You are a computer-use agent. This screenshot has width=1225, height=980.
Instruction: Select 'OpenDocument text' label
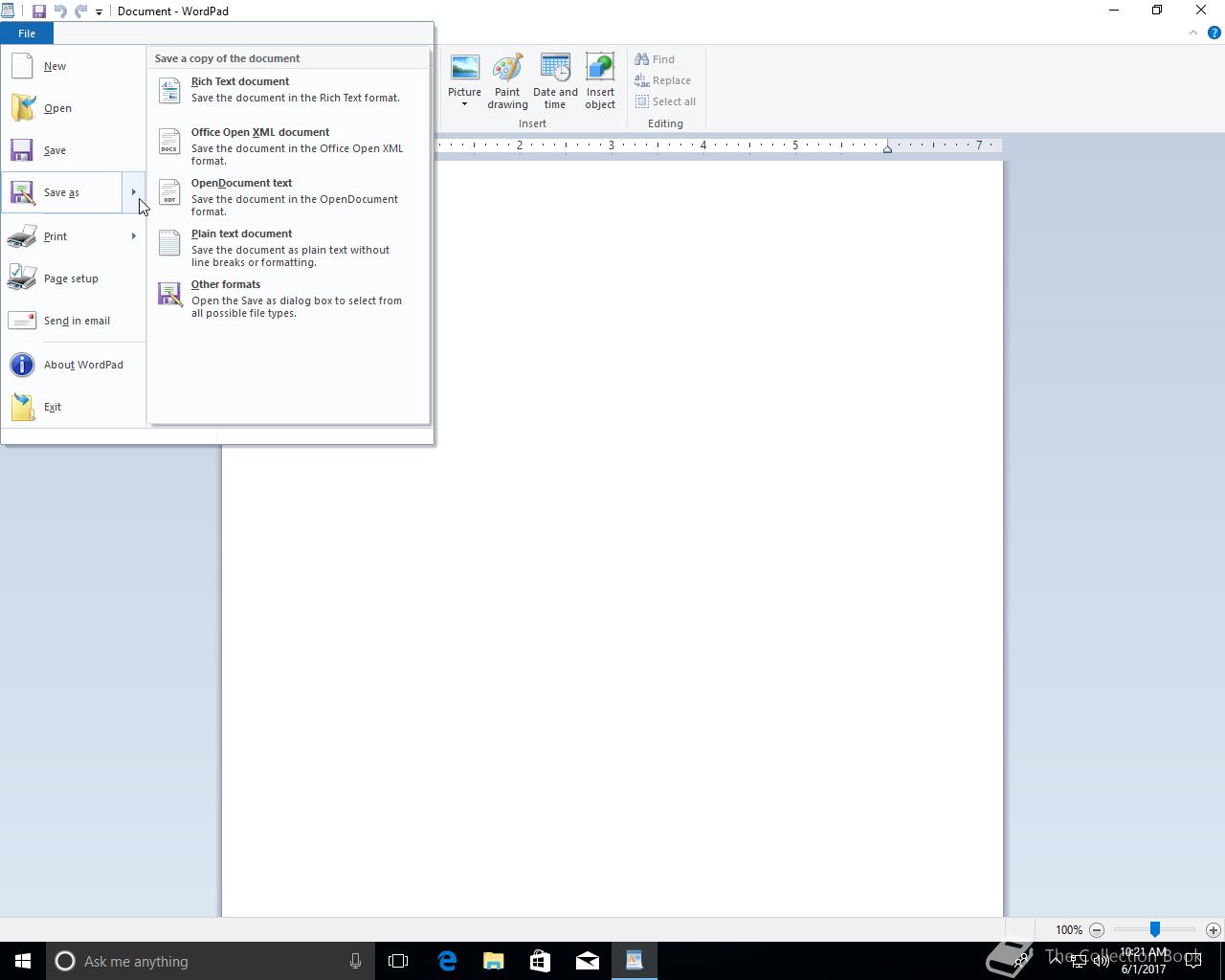pos(242,183)
